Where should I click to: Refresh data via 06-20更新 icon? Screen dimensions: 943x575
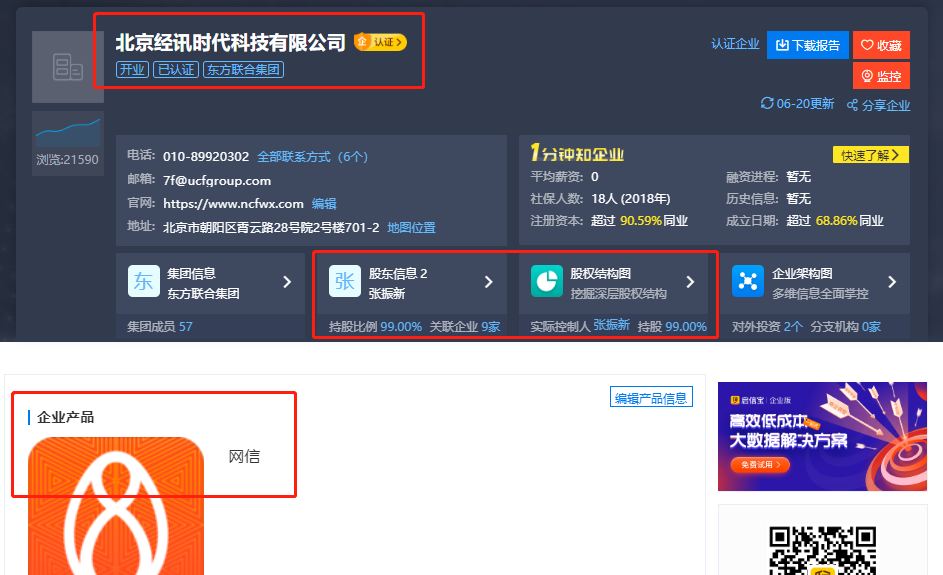coord(767,103)
